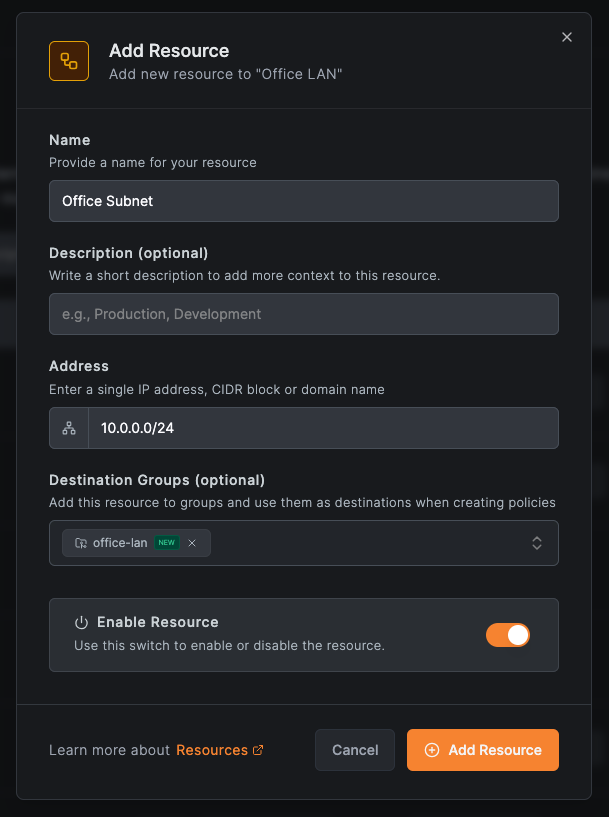Expand Destination Groups with the chevron arrows
The image size is (609, 817).
537,543
